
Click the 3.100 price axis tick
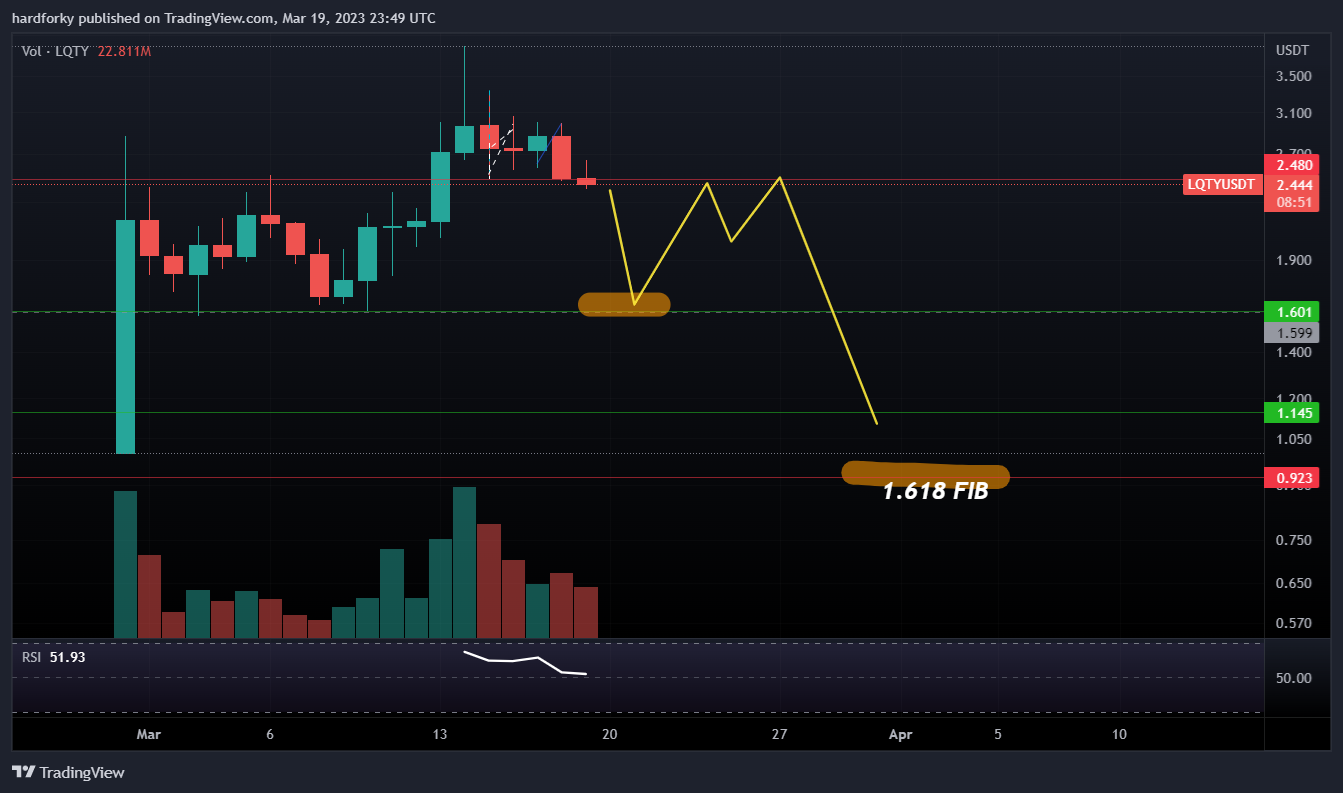(1293, 114)
